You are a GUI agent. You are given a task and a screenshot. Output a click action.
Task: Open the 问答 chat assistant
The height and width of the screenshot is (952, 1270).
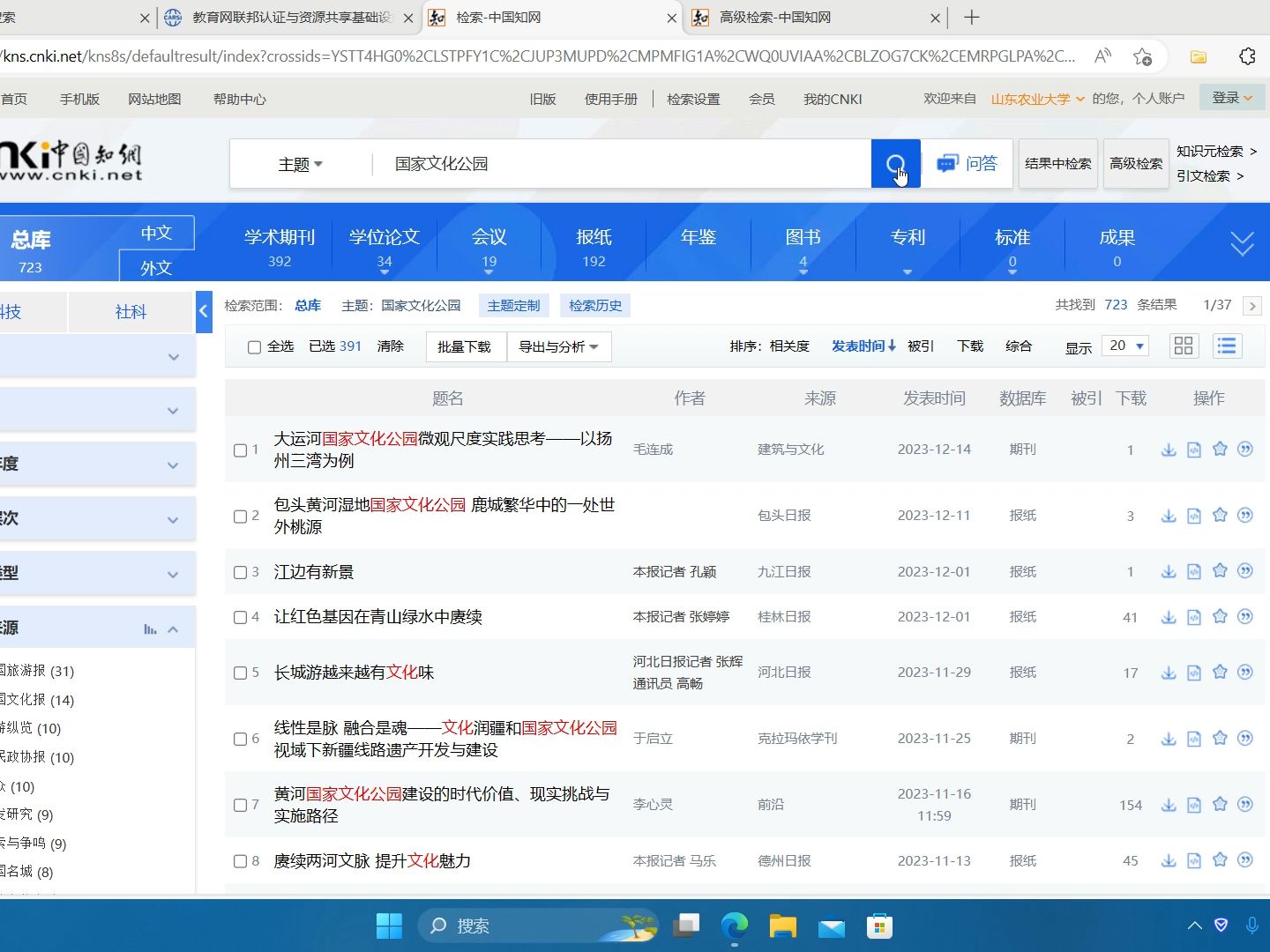(967, 164)
